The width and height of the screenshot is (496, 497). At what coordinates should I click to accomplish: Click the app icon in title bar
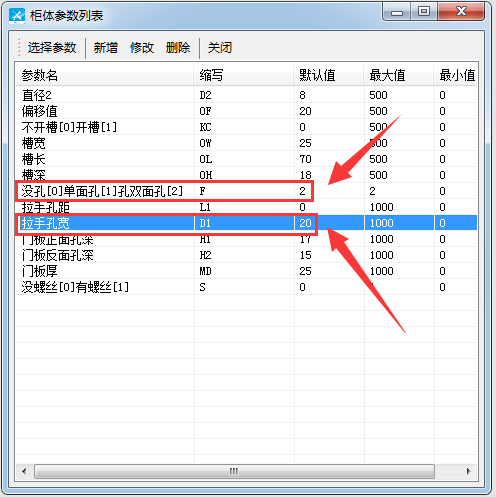tap(17, 16)
